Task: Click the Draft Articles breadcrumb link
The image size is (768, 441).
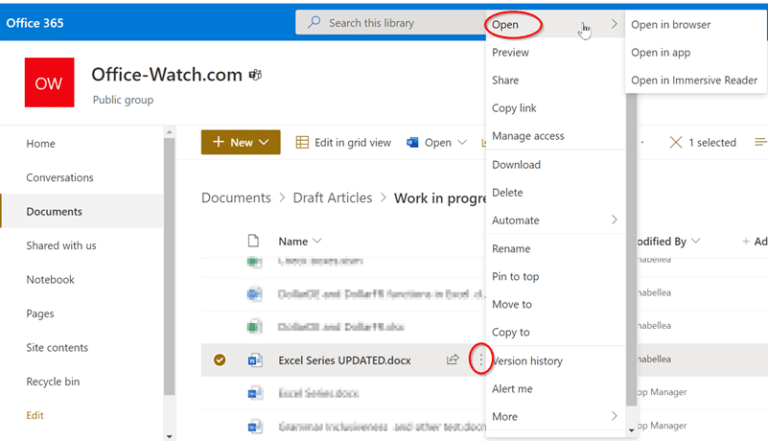Action: point(333,198)
